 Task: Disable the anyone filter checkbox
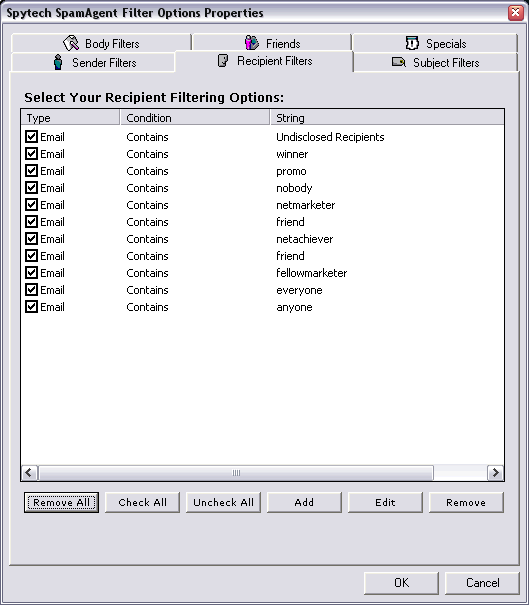(x=31, y=307)
